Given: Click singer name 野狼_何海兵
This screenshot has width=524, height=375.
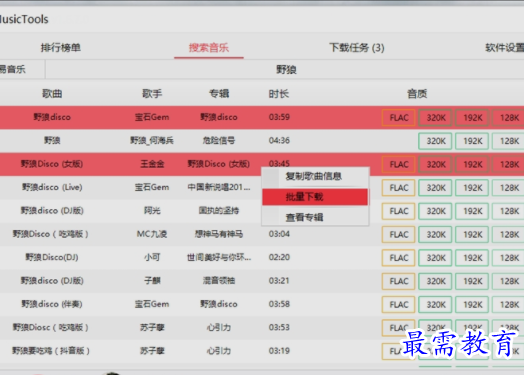Looking at the screenshot, I should (152, 140).
